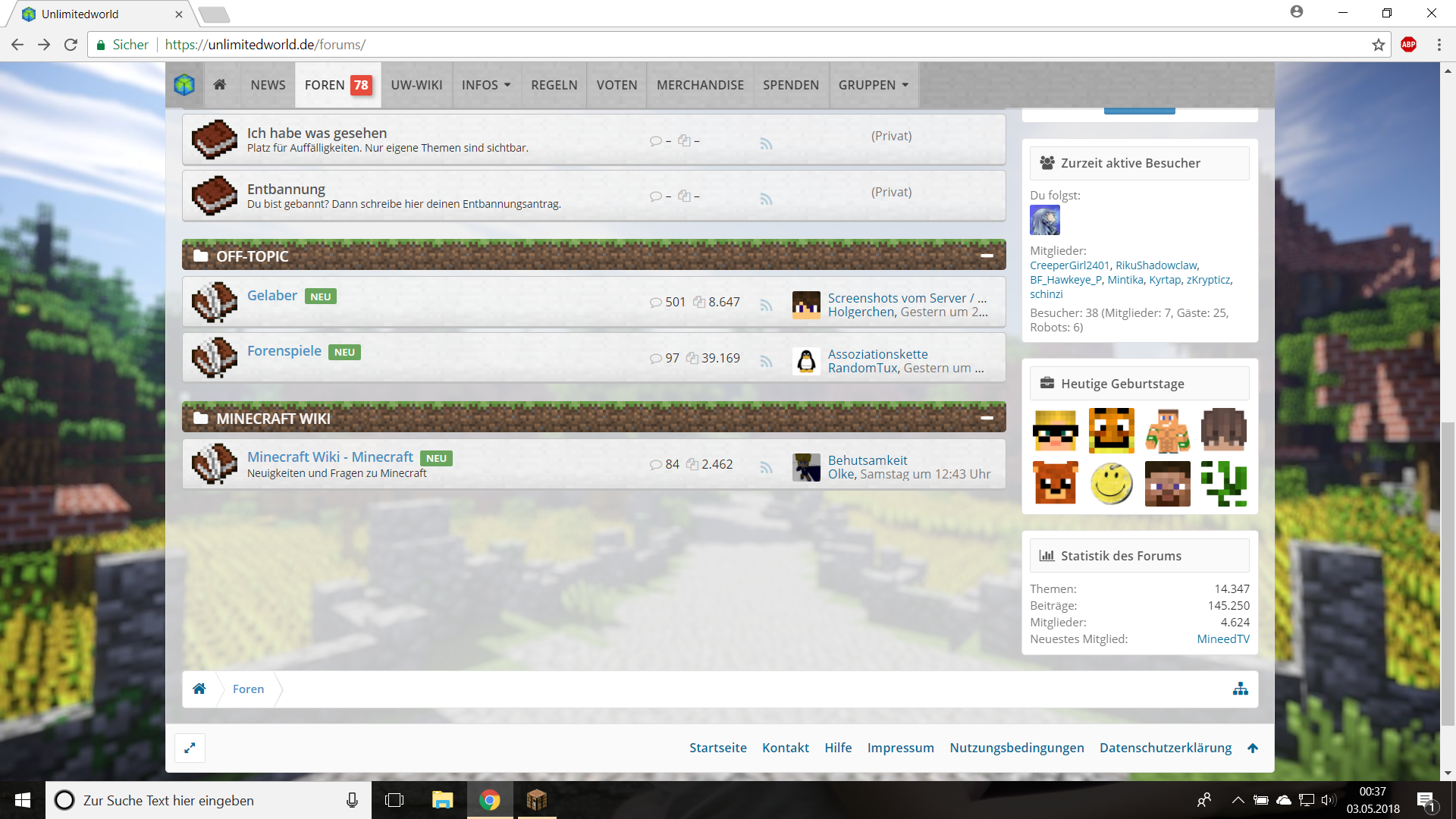Collapse the MINECRAFT WIKI category
The width and height of the screenshot is (1456, 819).
[987, 418]
